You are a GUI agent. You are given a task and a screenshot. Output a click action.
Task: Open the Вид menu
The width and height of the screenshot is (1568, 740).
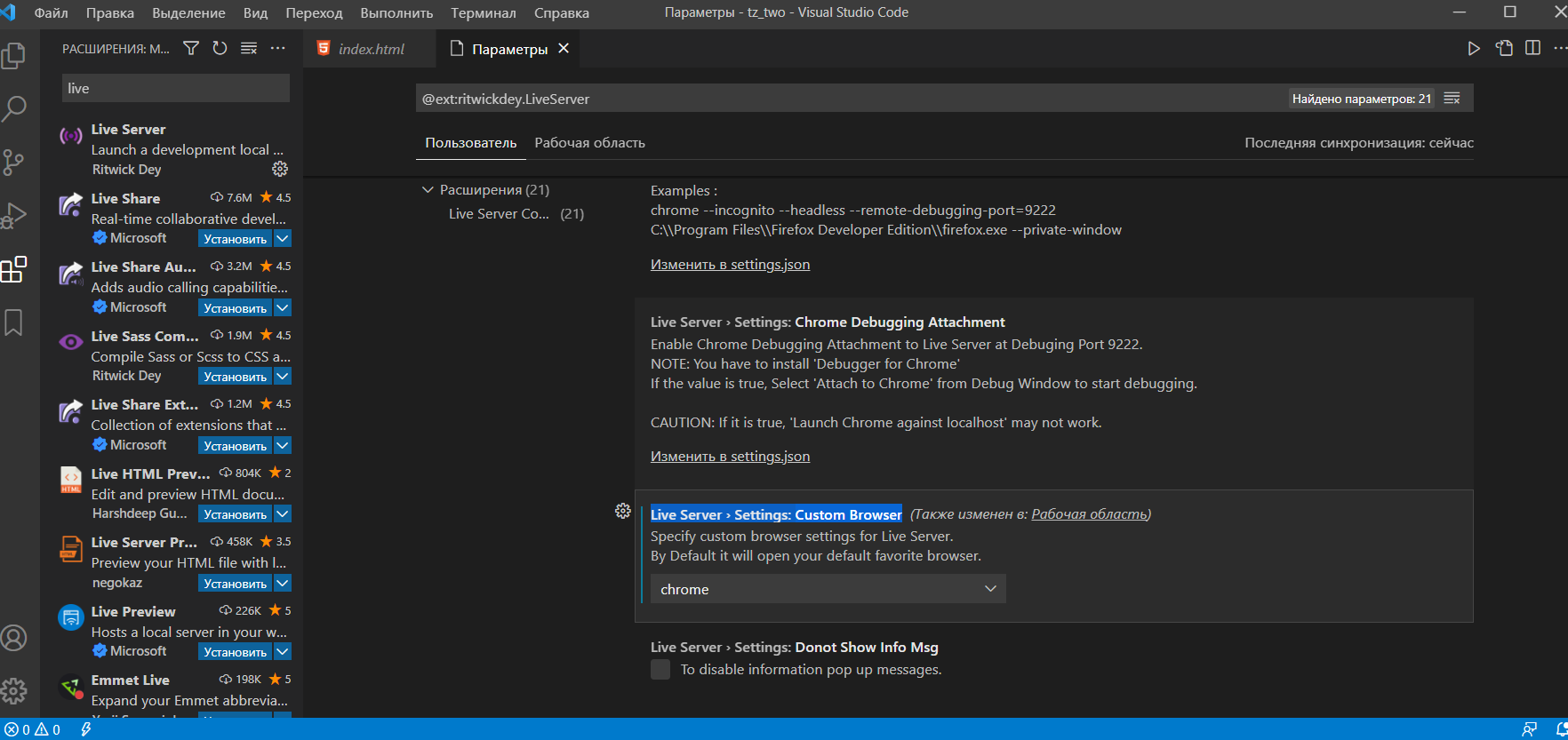[x=255, y=12]
